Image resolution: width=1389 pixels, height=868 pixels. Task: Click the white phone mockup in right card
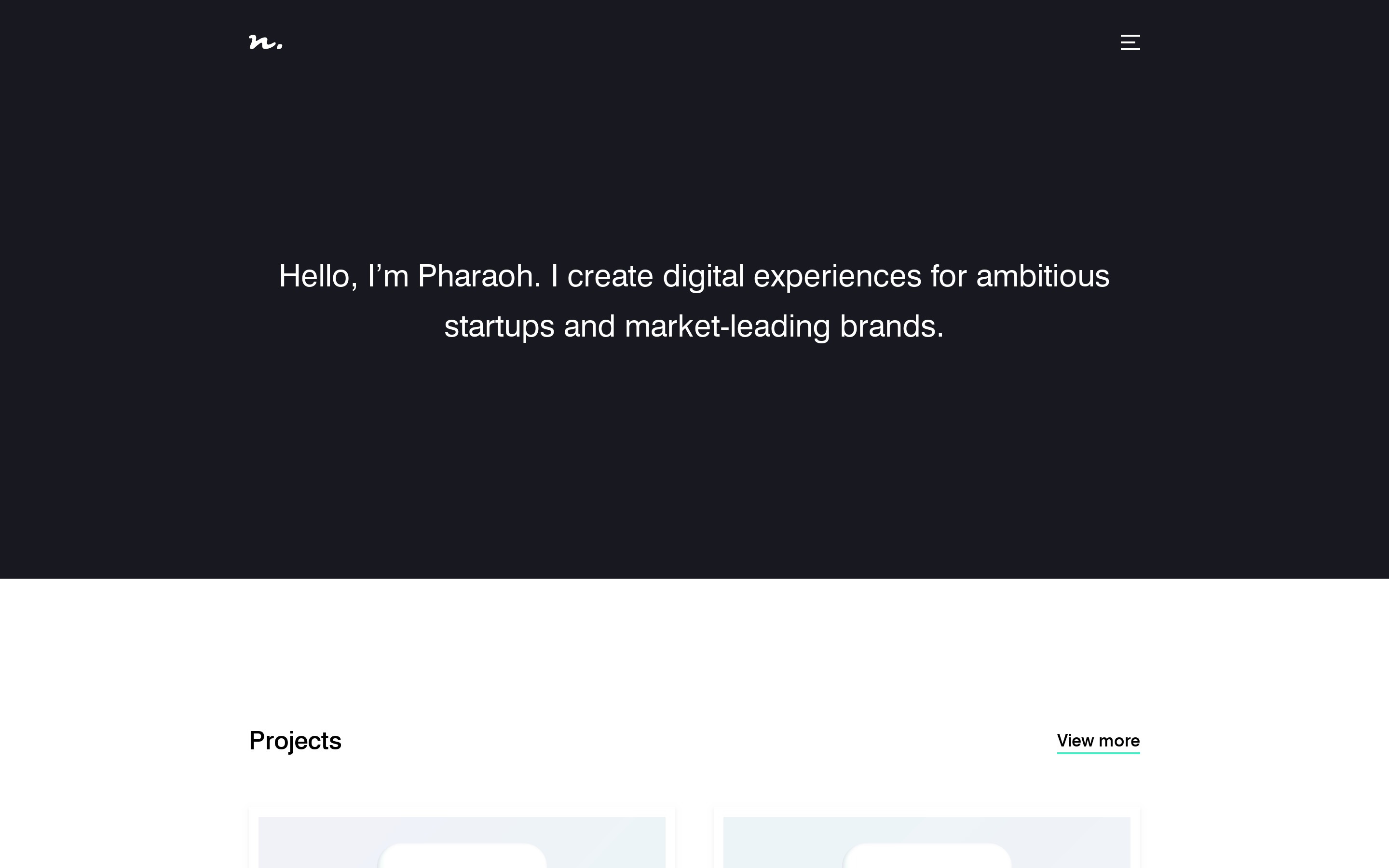[x=927, y=855]
